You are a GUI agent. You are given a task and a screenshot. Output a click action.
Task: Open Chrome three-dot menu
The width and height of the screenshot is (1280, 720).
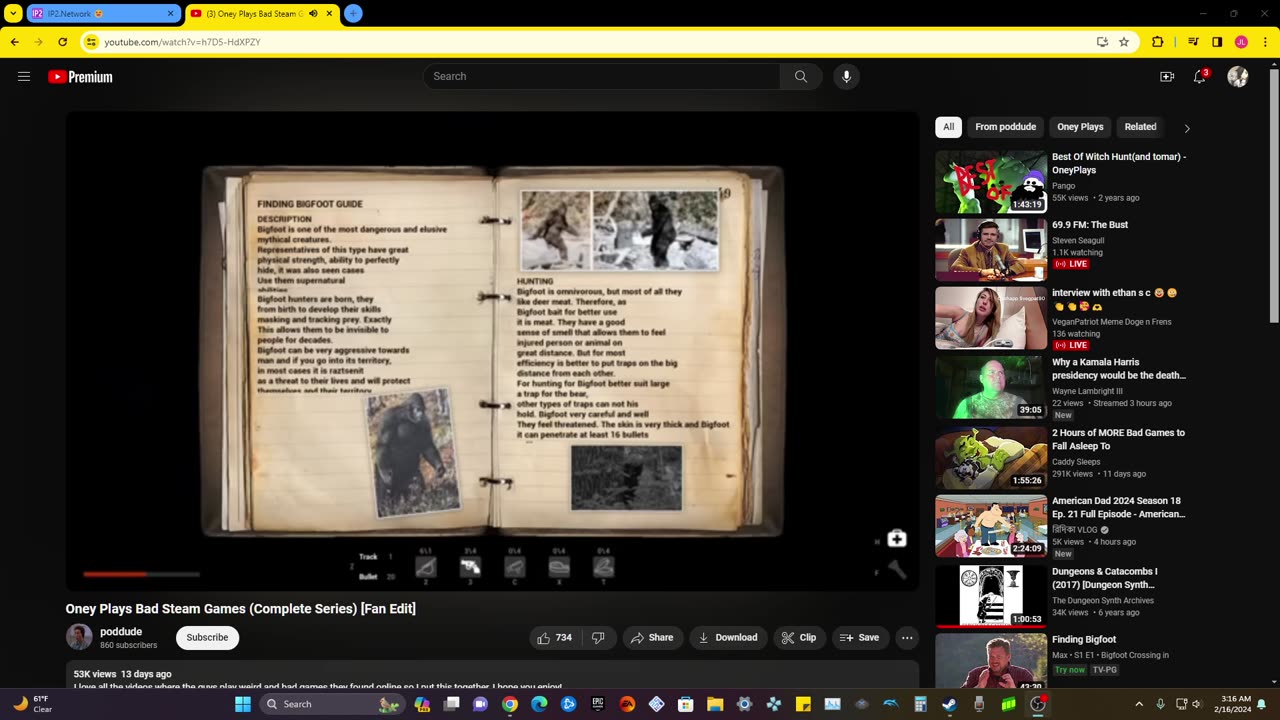tap(1265, 42)
